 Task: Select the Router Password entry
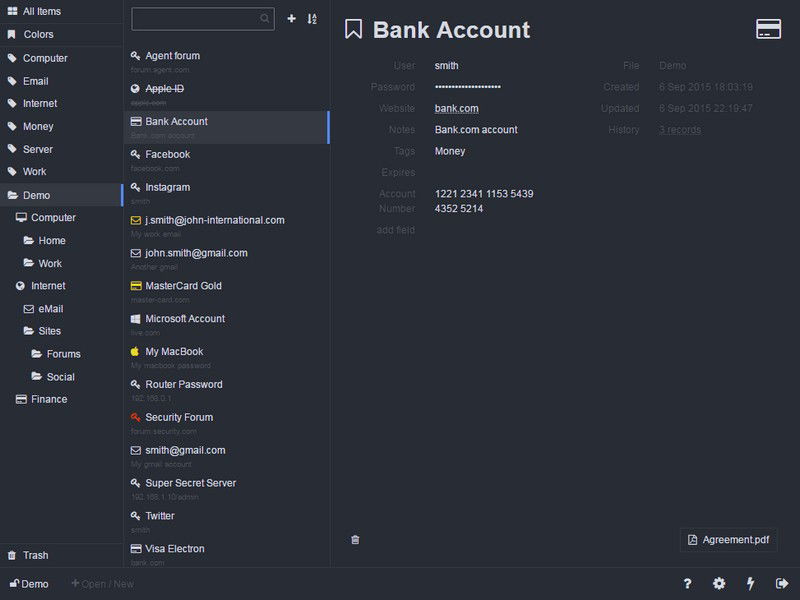(x=227, y=390)
